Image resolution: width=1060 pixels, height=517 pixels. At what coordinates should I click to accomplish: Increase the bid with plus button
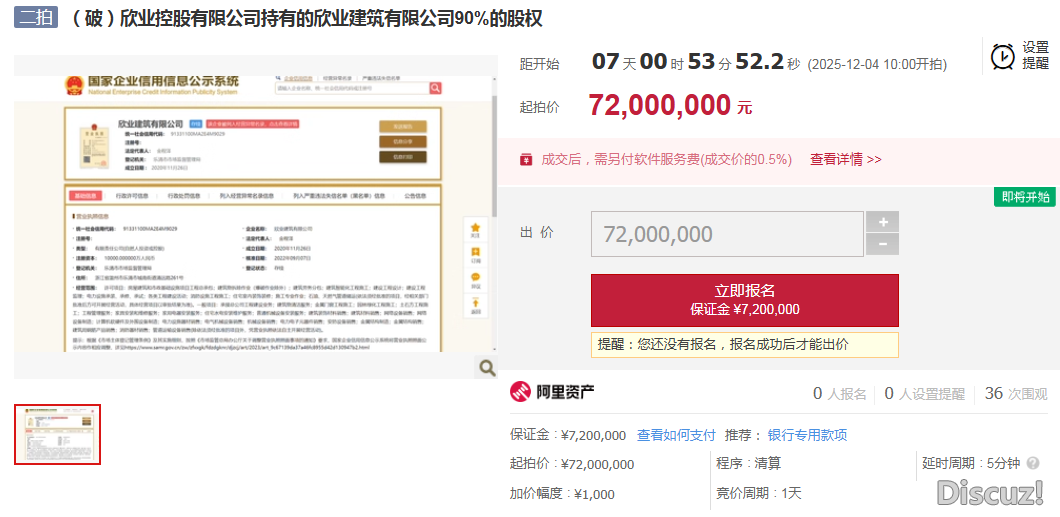(x=882, y=222)
